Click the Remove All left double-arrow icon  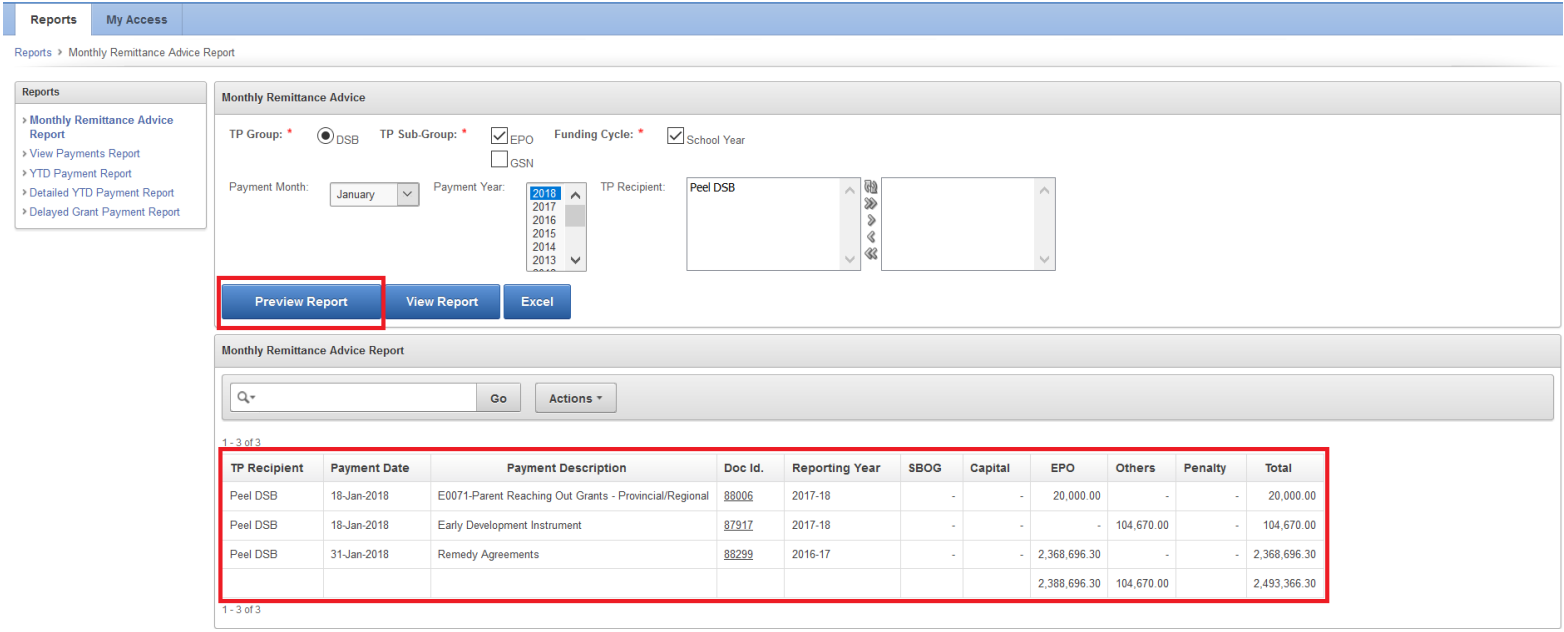click(870, 253)
